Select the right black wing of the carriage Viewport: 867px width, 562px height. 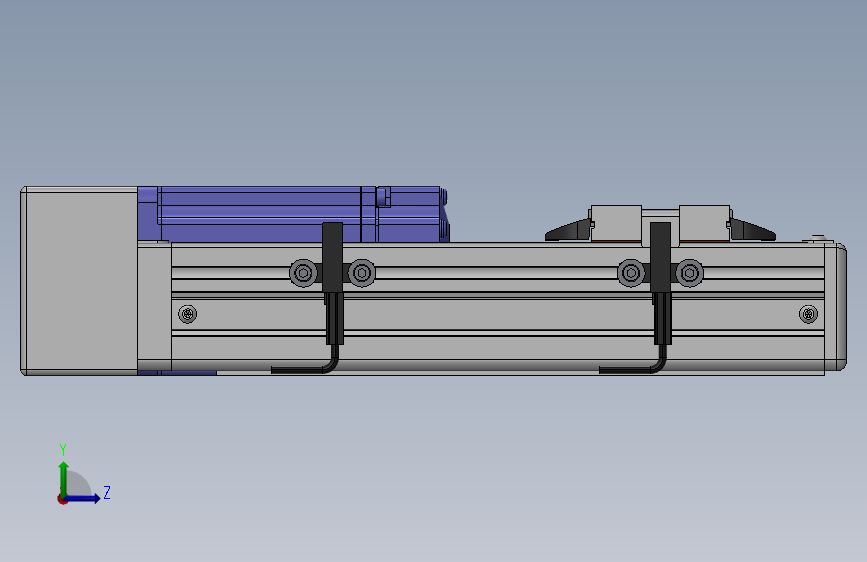click(753, 230)
